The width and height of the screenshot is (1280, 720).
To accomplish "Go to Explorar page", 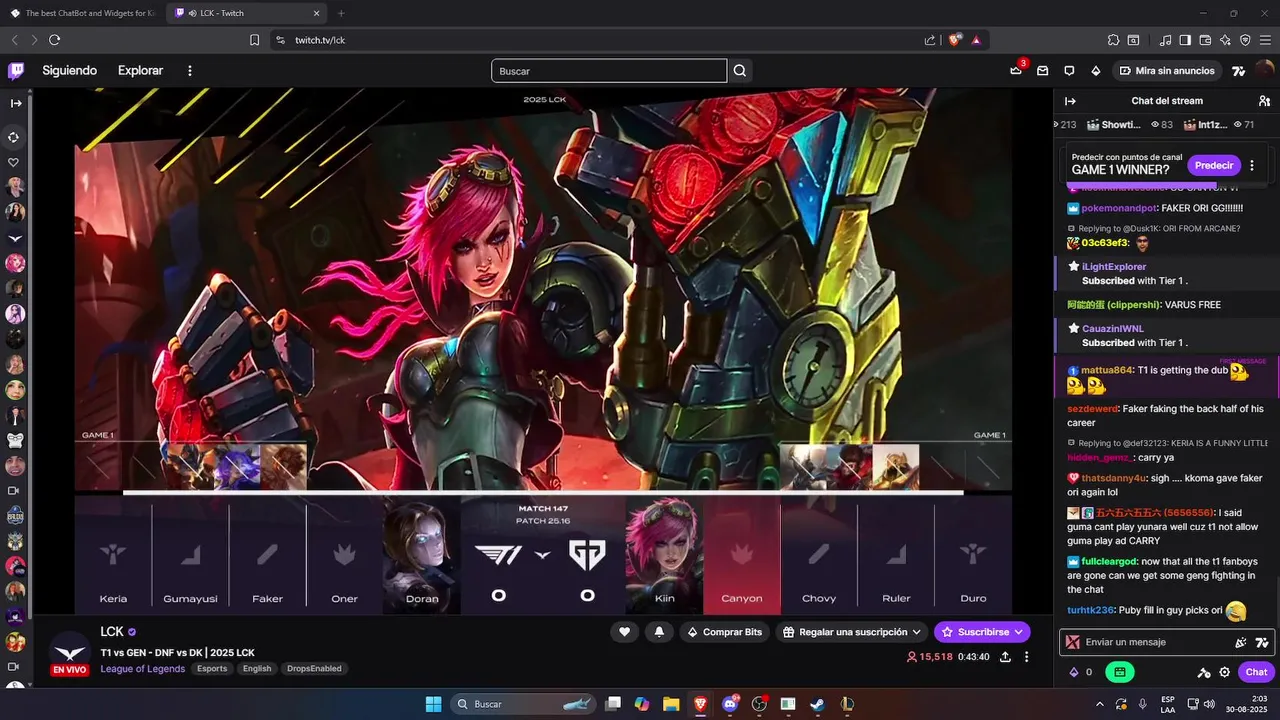I will click(140, 71).
